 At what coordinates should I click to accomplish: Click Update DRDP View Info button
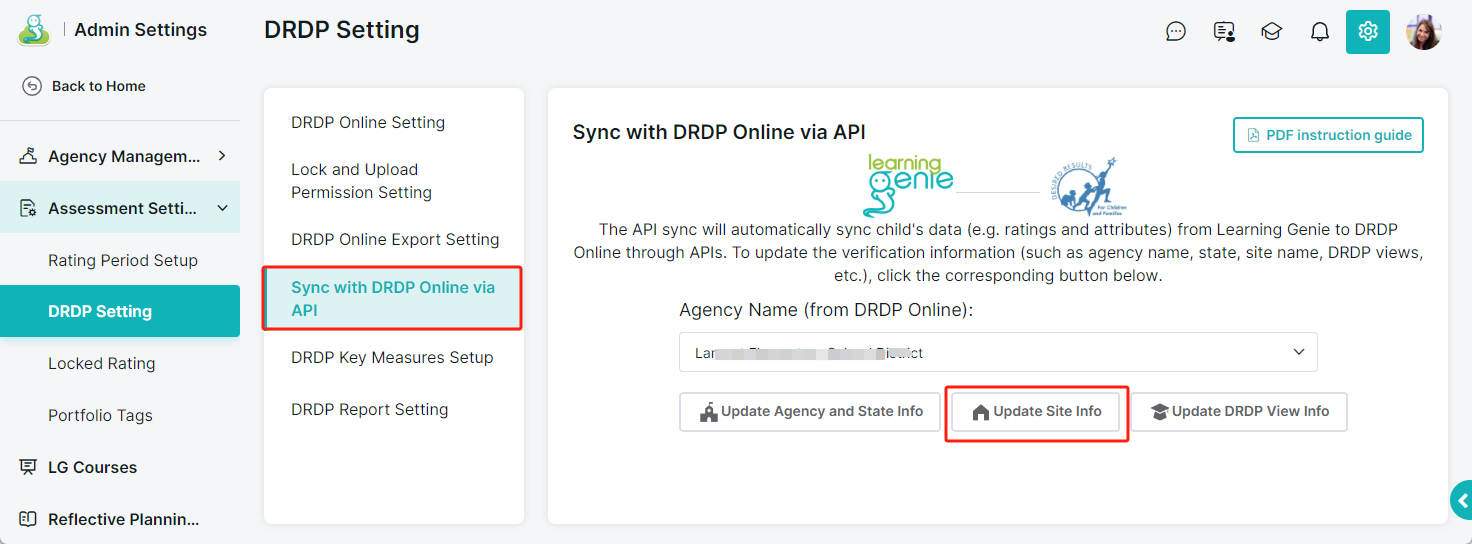[x=1239, y=411]
